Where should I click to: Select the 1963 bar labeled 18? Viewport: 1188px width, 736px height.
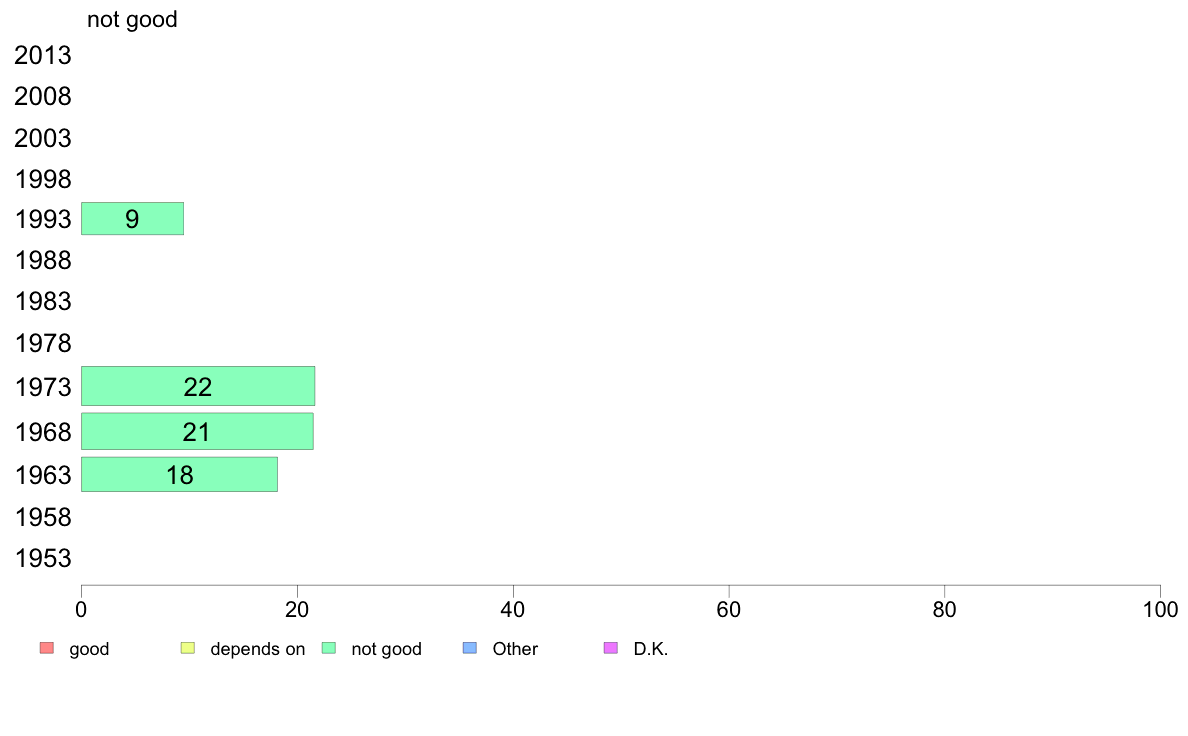coord(180,474)
